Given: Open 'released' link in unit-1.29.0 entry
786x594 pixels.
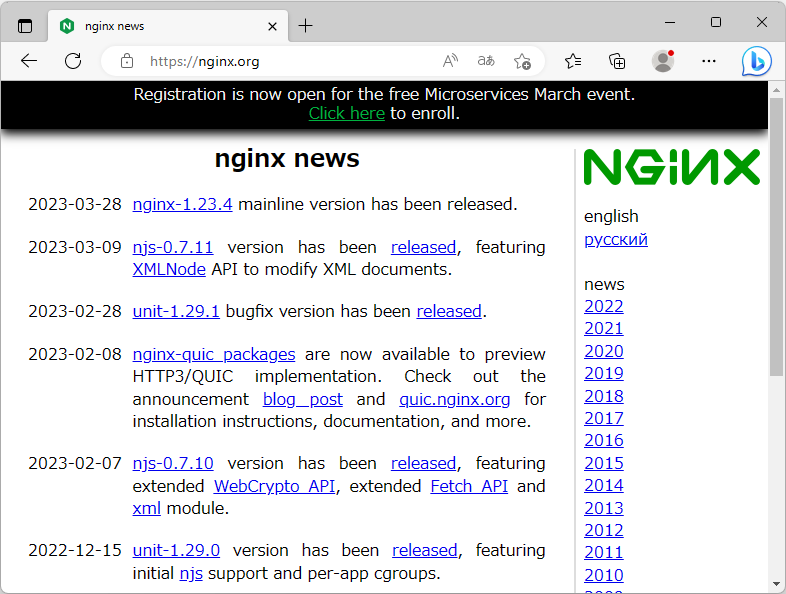Looking at the screenshot, I should point(425,550).
